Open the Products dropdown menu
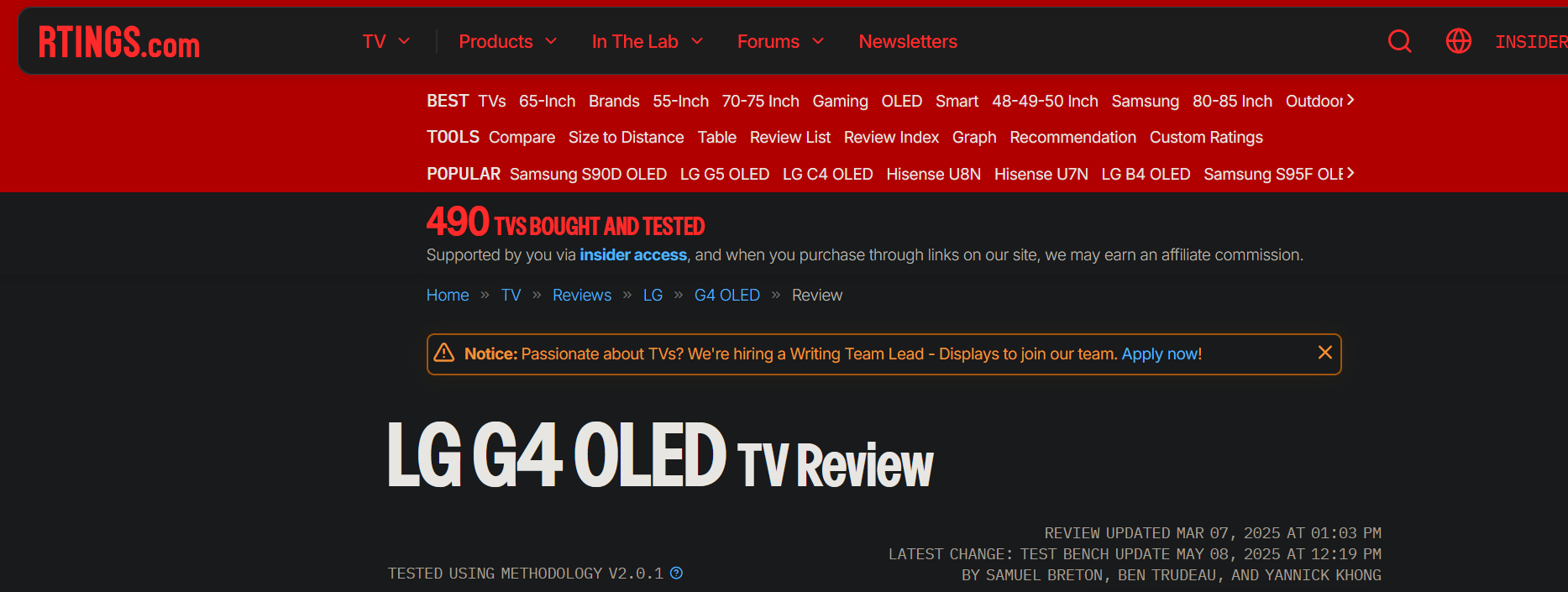This screenshot has width=1568, height=592. coord(508,41)
